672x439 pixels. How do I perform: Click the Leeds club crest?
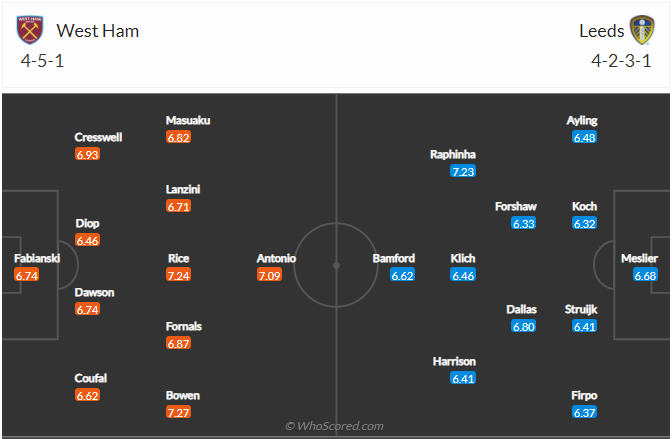pyautogui.click(x=641, y=30)
